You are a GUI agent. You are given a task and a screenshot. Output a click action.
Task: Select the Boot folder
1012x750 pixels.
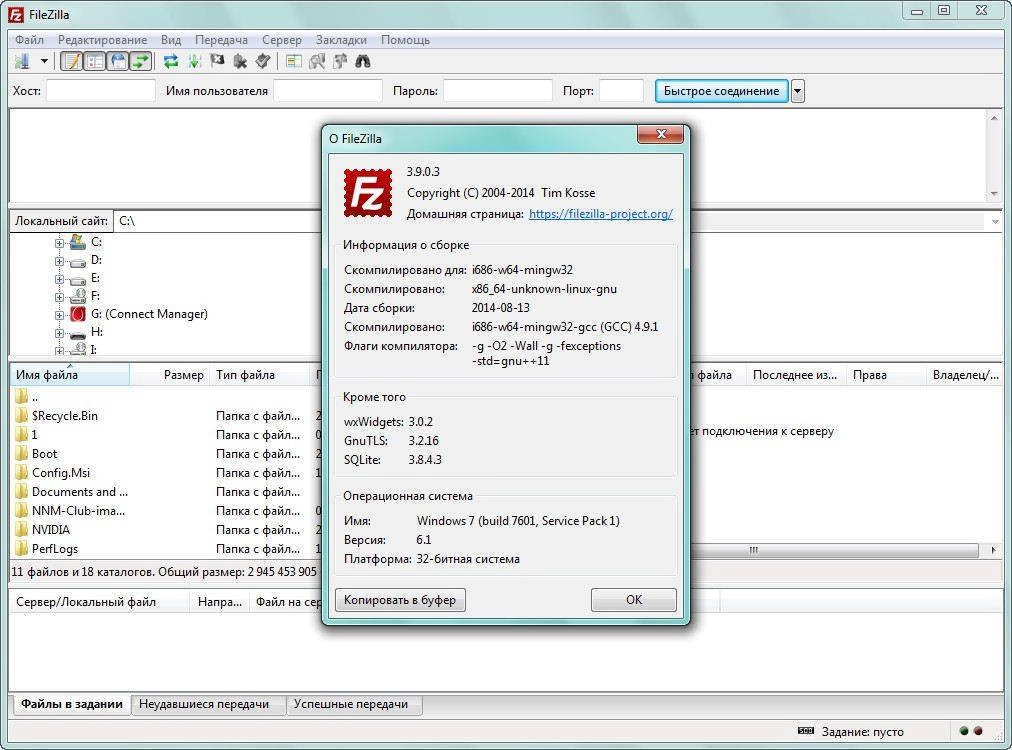click(44, 454)
